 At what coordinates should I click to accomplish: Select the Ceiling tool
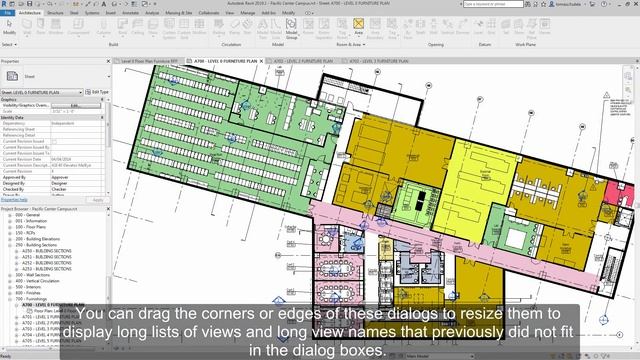pos(138,27)
